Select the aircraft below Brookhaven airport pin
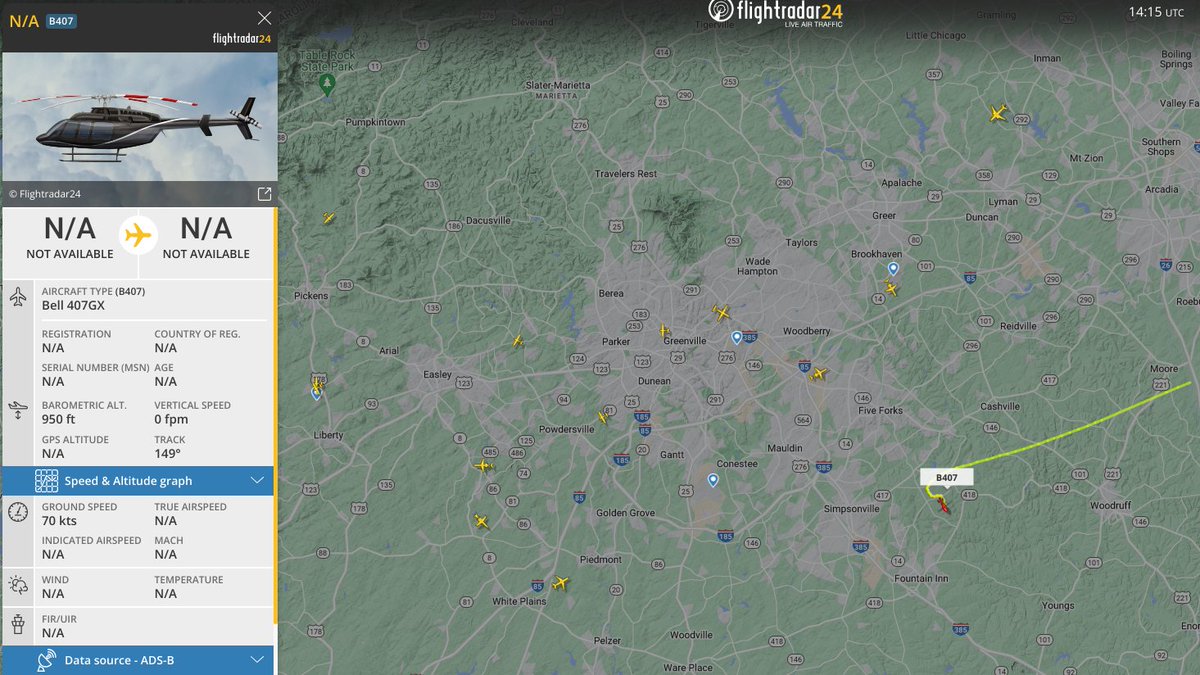This screenshot has height=675, width=1200. click(890, 290)
